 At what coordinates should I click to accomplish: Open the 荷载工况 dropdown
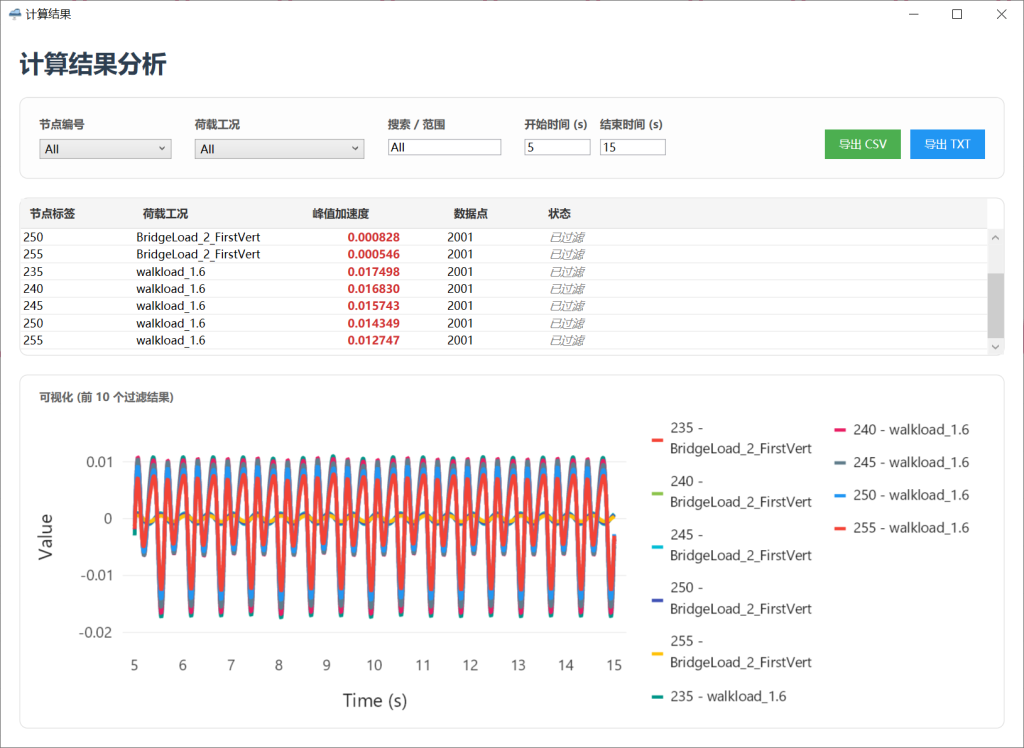point(281,147)
